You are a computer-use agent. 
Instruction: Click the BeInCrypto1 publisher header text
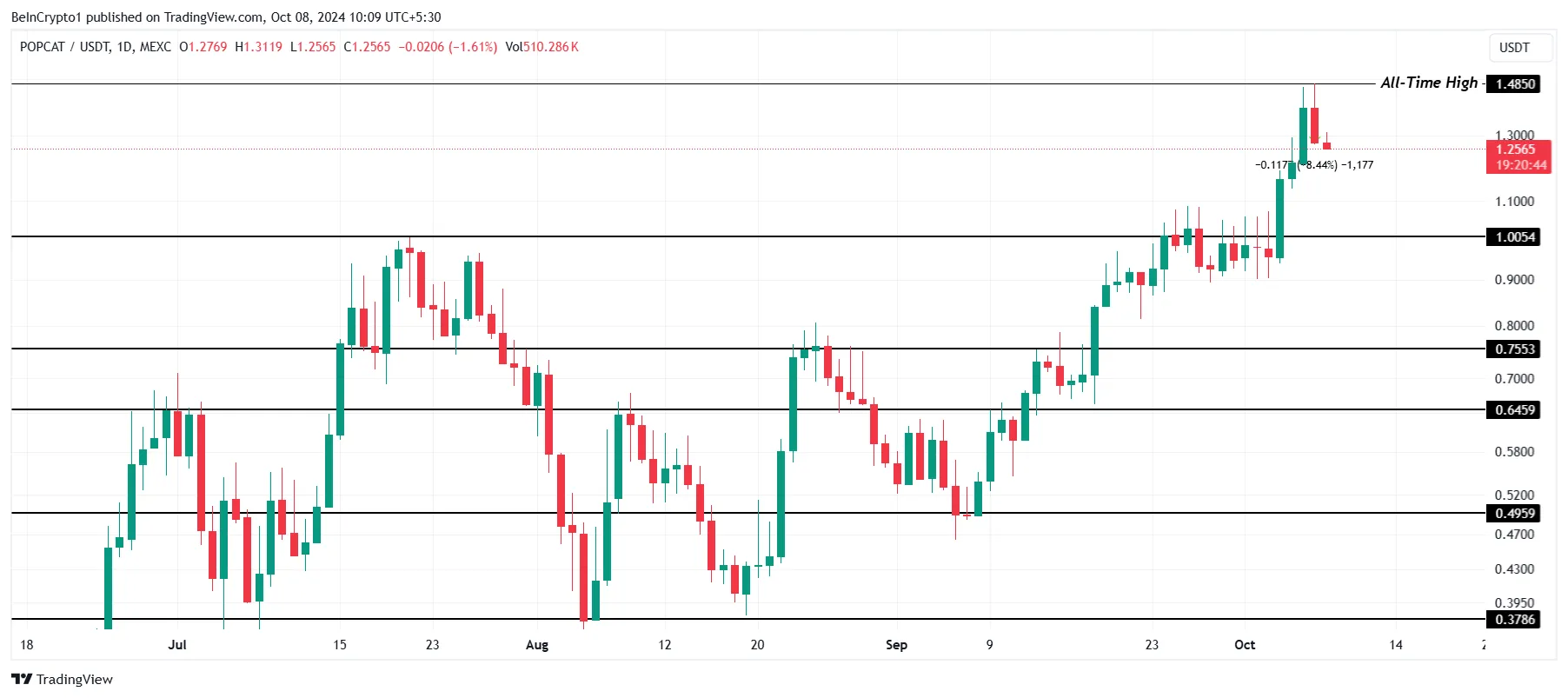pyautogui.click(x=46, y=17)
